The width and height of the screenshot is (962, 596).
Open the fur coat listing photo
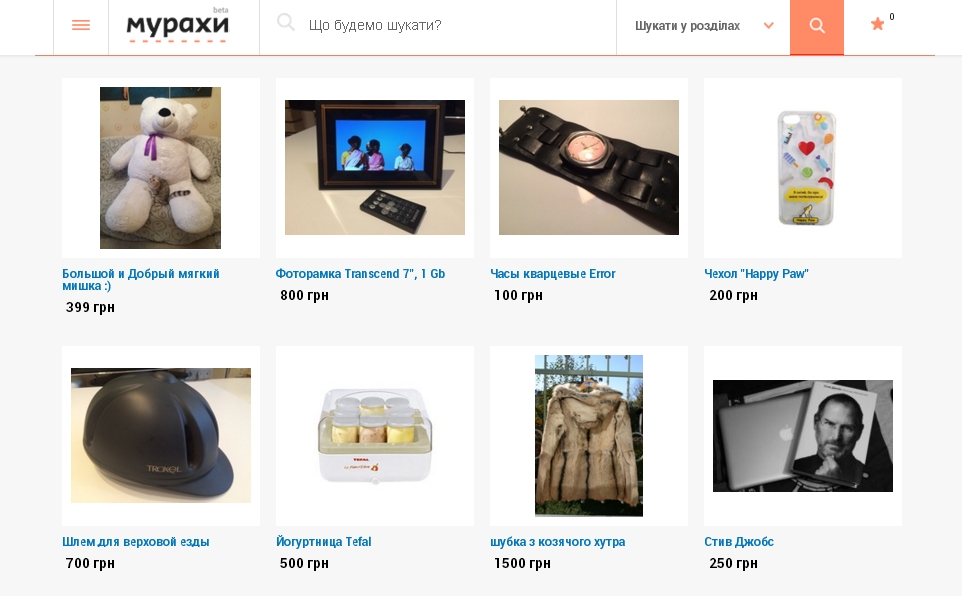(589, 435)
